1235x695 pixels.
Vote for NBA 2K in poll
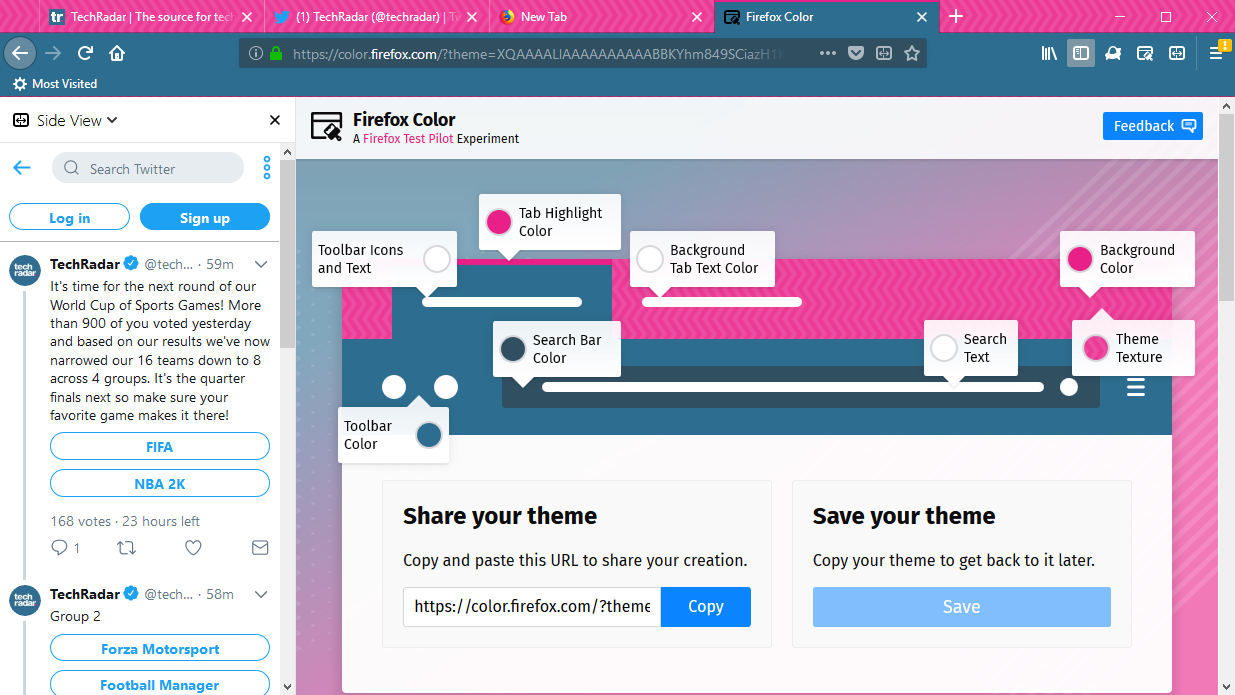pos(160,483)
